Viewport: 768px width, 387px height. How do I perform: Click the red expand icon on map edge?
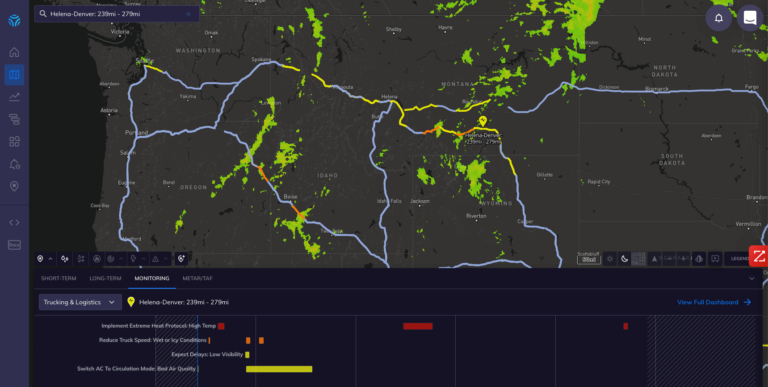759,256
